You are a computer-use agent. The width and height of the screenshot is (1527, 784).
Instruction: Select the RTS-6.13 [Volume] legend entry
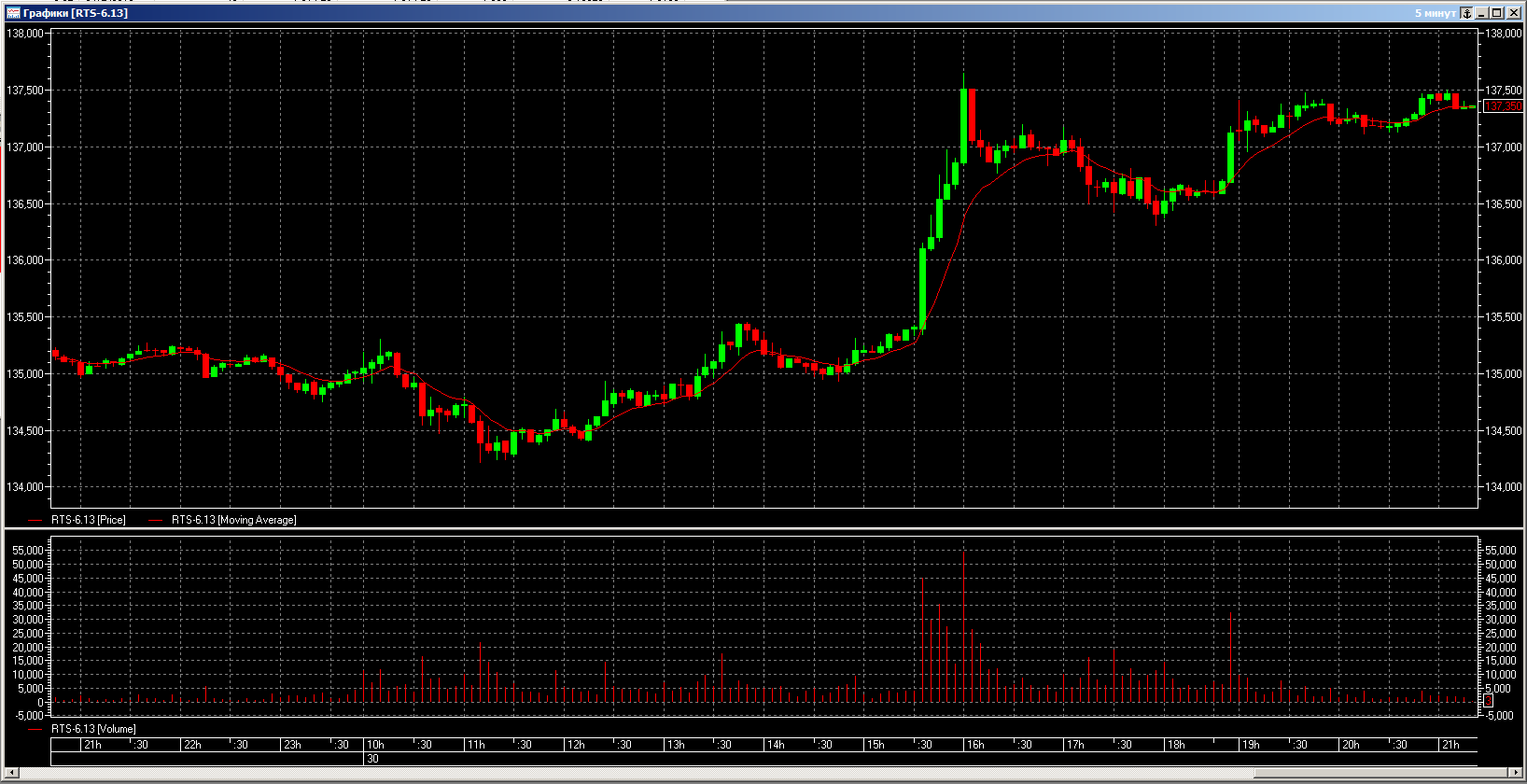point(93,729)
